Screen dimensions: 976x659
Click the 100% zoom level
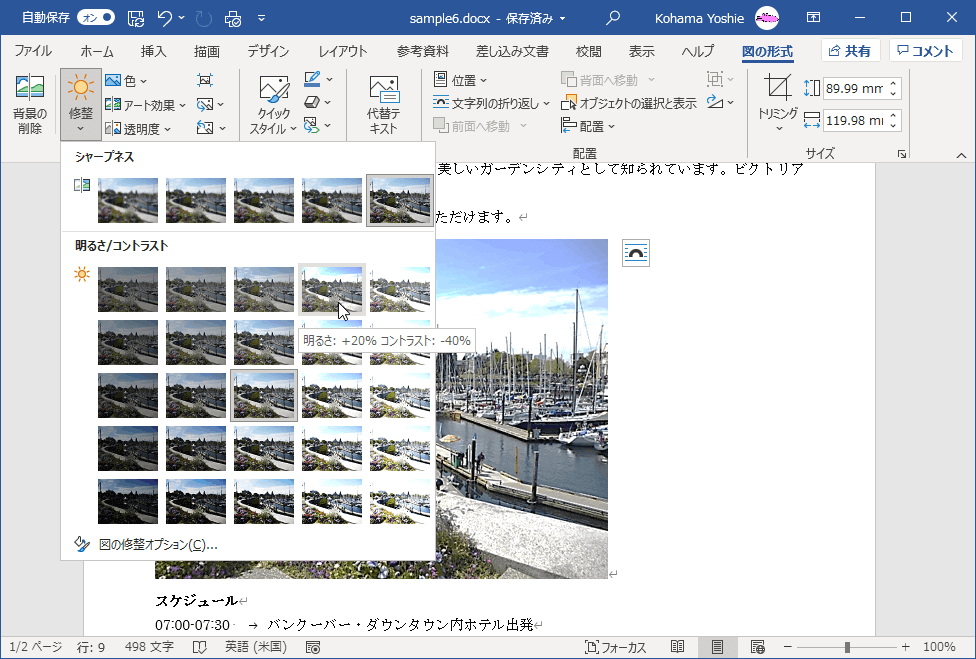tap(939, 647)
